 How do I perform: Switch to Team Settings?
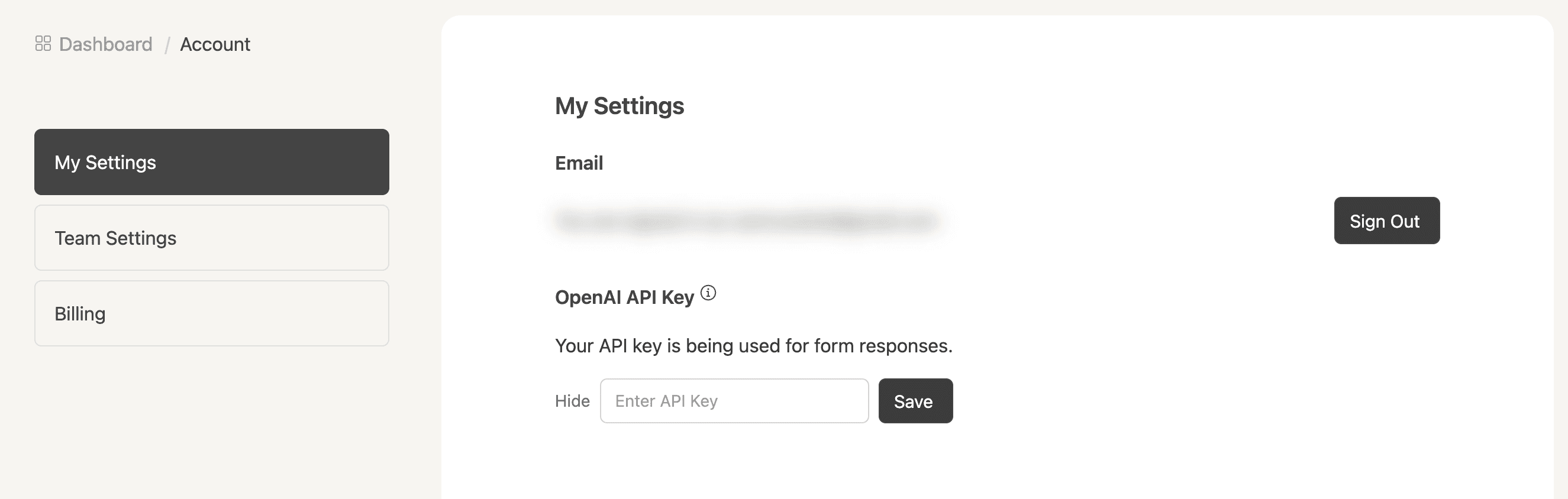211,237
